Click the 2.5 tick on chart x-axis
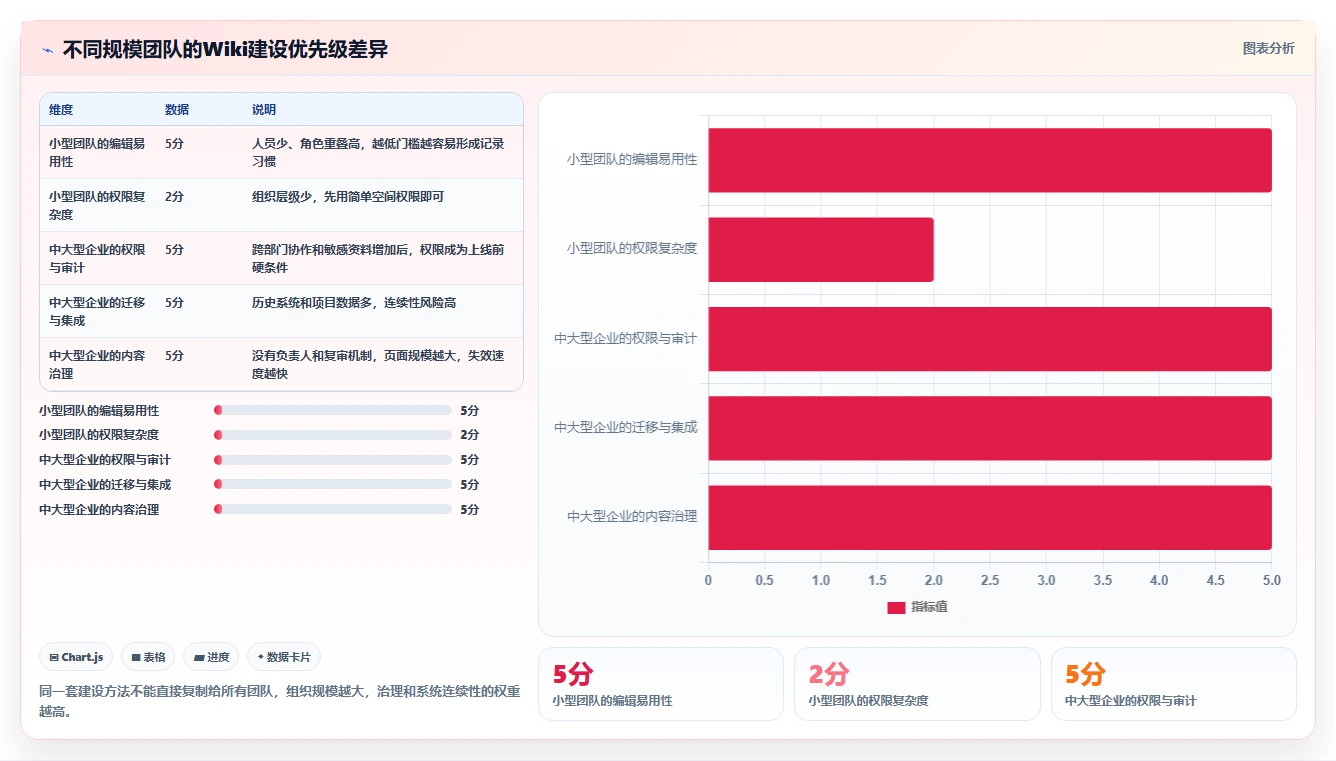This screenshot has height=761, width=1336. pyautogui.click(x=990, y=580)
